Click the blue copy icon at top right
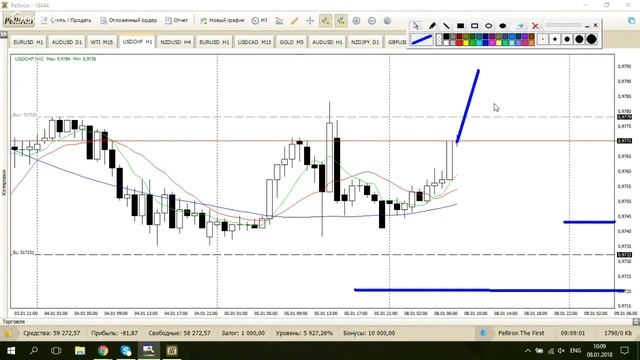Screen dimensions: 640x360 [x=631, y=20]
